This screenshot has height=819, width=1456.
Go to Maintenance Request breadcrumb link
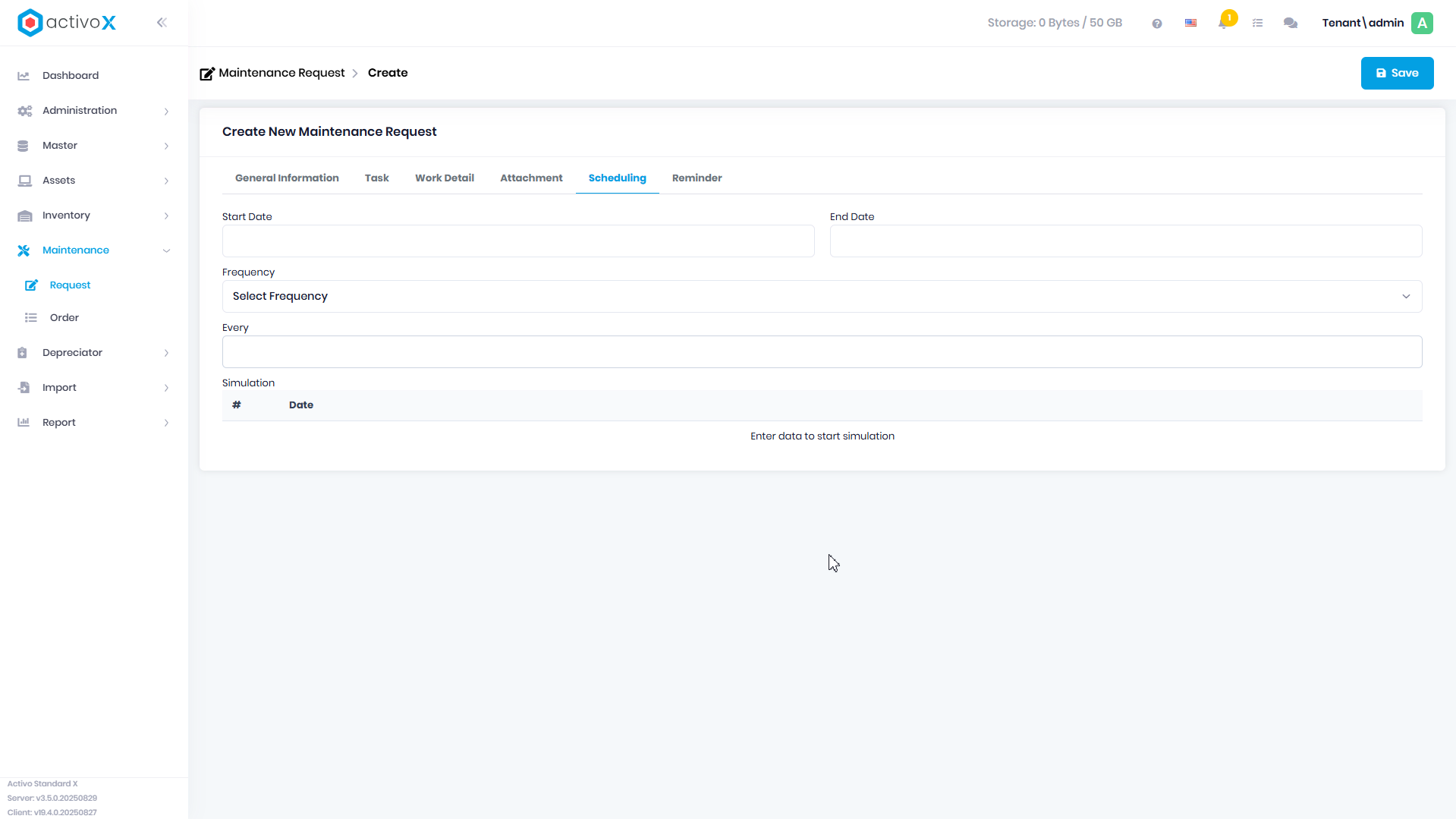[281, 73]
